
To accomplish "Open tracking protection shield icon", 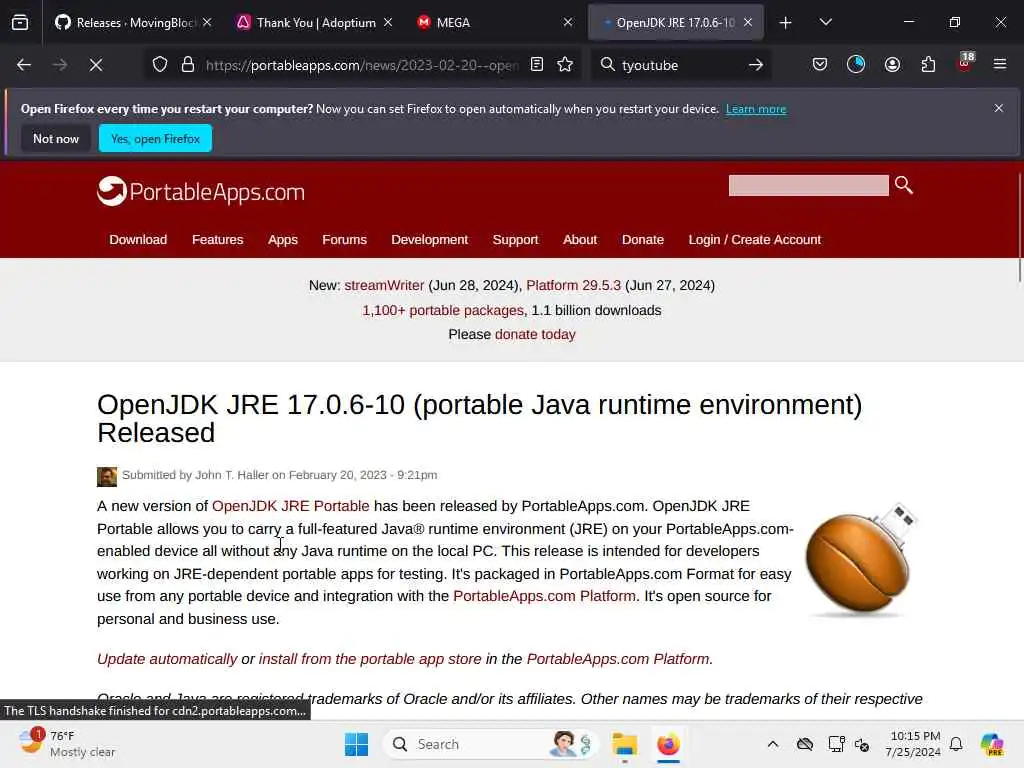I will coord(160,65).
